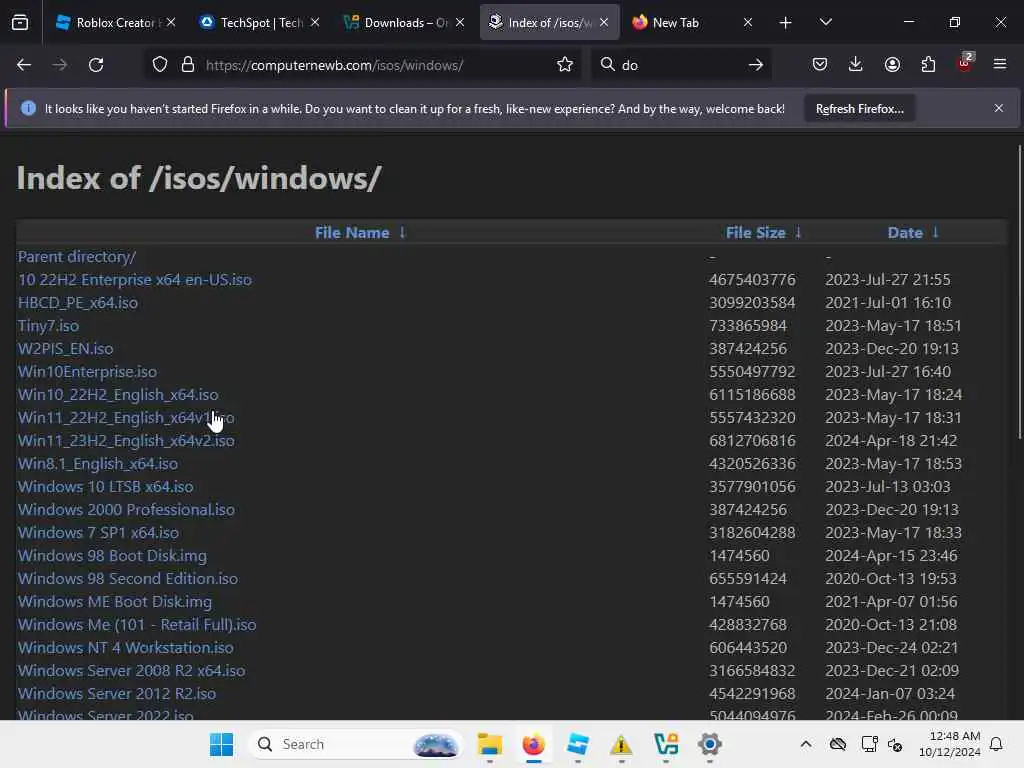Download Windows ME Boot Disk.img
The height and width of the screenshot is (768, 1024).
pyautogui.click(x=115, y=601)
